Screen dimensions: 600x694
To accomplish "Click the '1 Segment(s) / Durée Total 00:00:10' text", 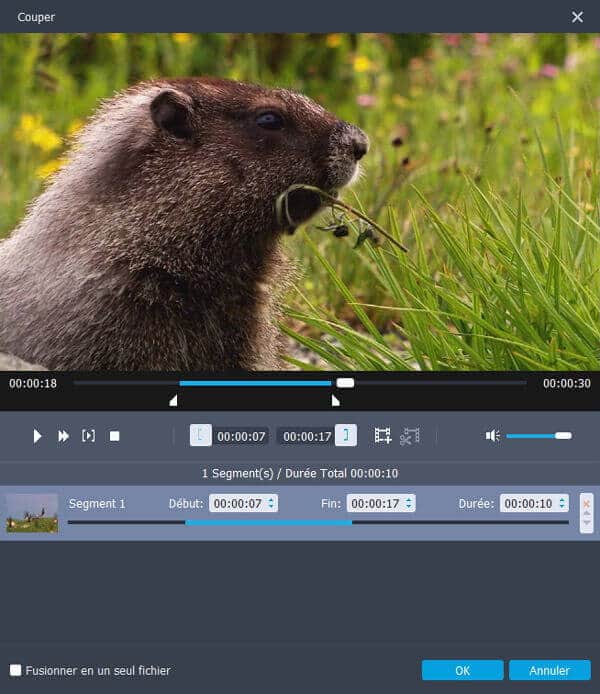I will tap(300, 474).
